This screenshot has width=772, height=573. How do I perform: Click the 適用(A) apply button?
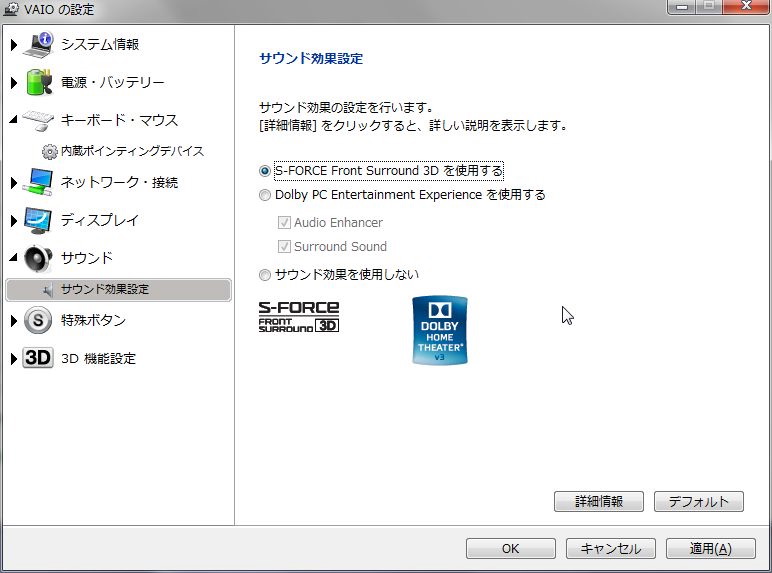point(710,548)
